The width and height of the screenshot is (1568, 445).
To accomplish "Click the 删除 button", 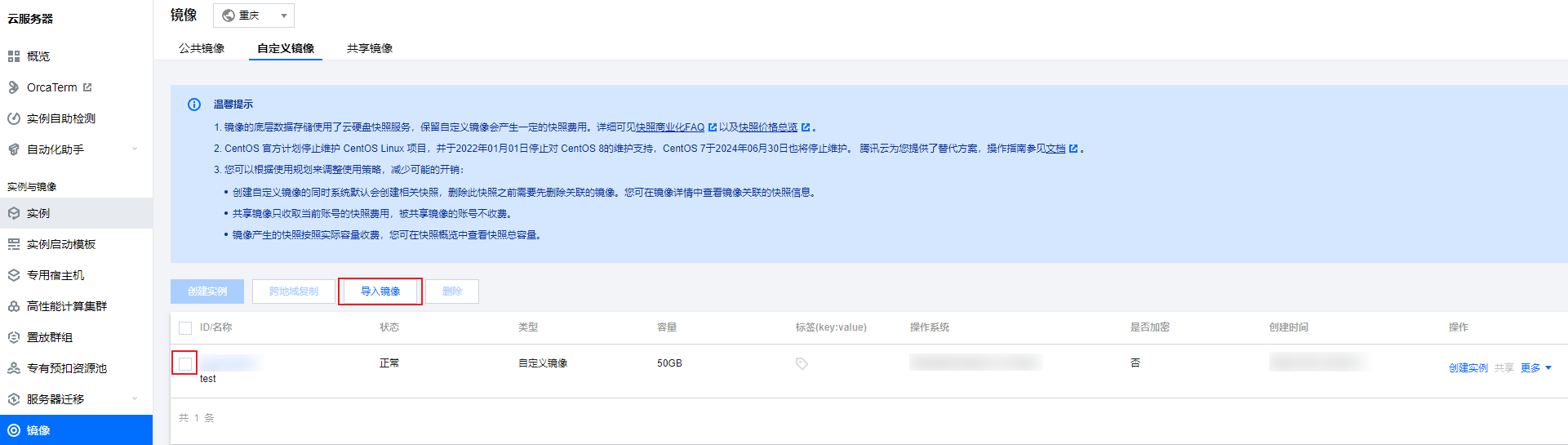I will pos(452,291).
